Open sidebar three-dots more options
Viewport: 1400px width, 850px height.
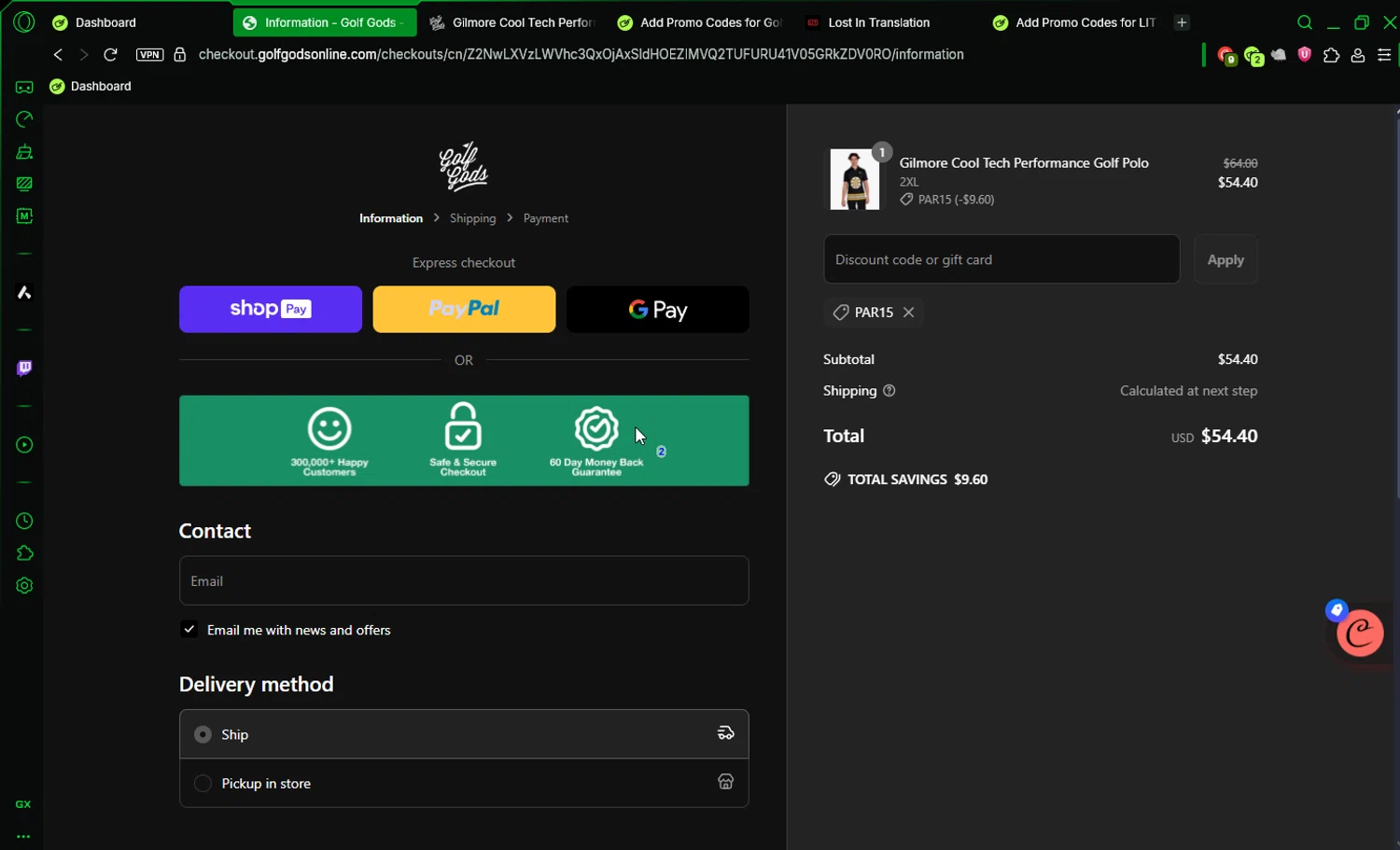click(23, 837)
